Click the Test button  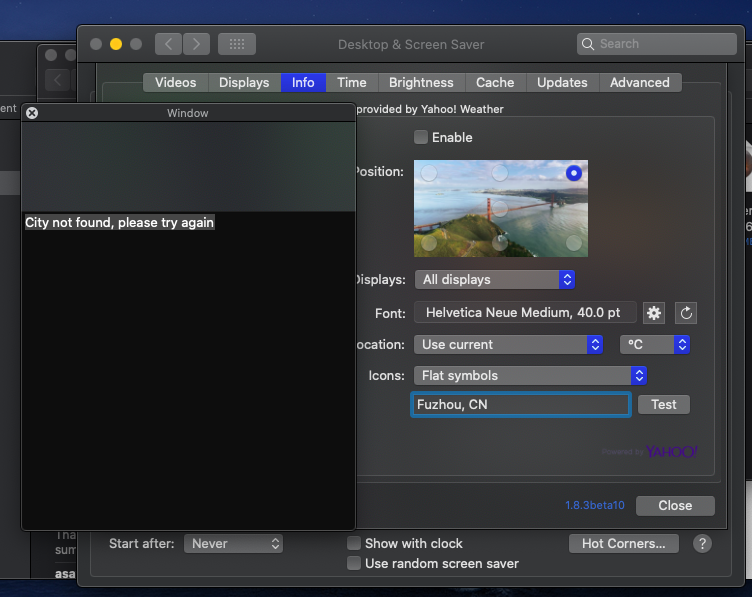pyautogui.click(x=664, y=405)
